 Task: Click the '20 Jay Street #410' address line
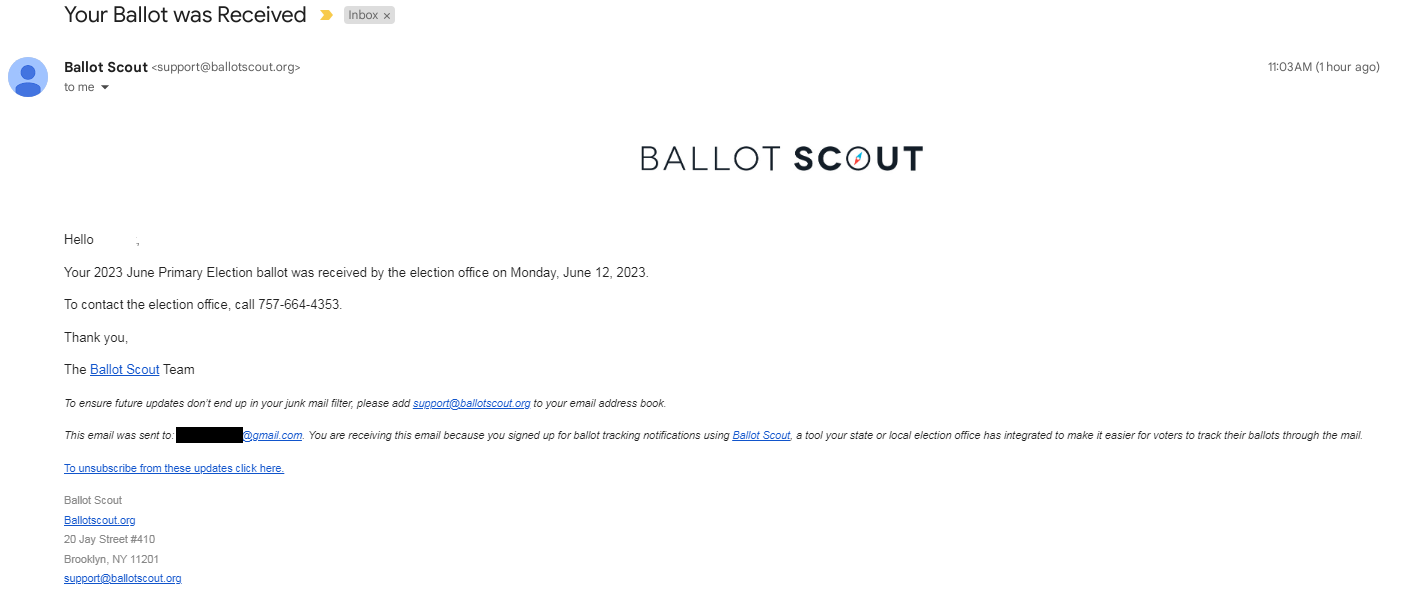[109, 539]
